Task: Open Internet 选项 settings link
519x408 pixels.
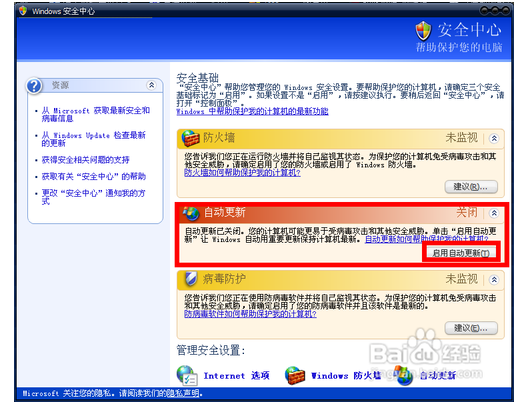Action: tap(236, 376)
